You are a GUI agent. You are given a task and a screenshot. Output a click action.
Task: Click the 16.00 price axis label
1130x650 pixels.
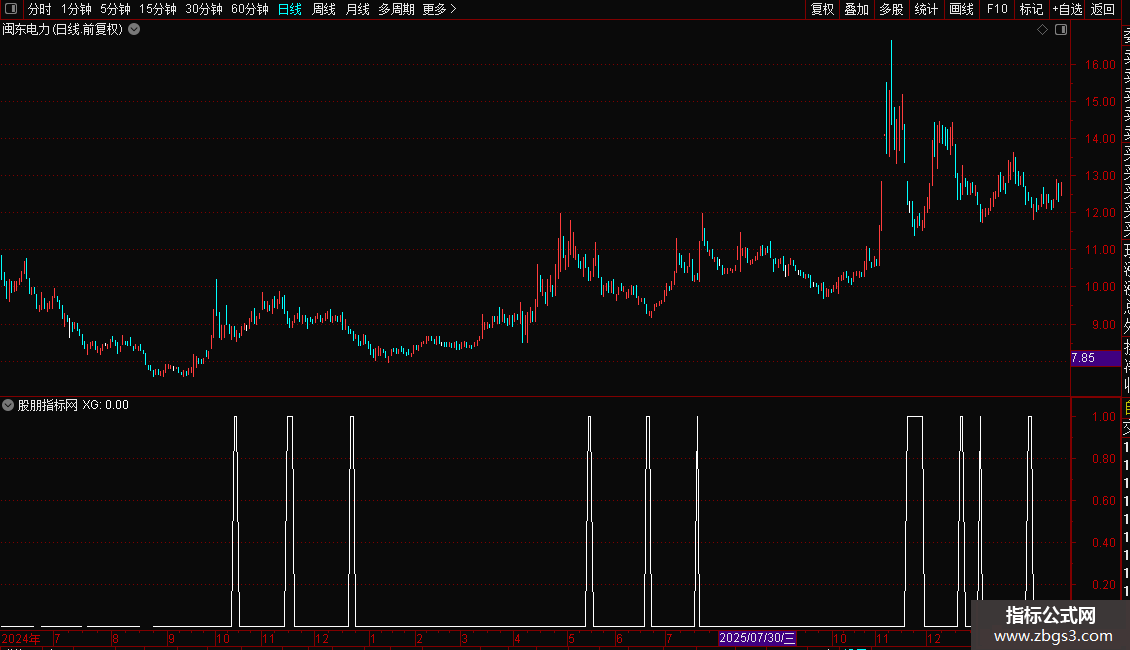(x=1100, y=65)
